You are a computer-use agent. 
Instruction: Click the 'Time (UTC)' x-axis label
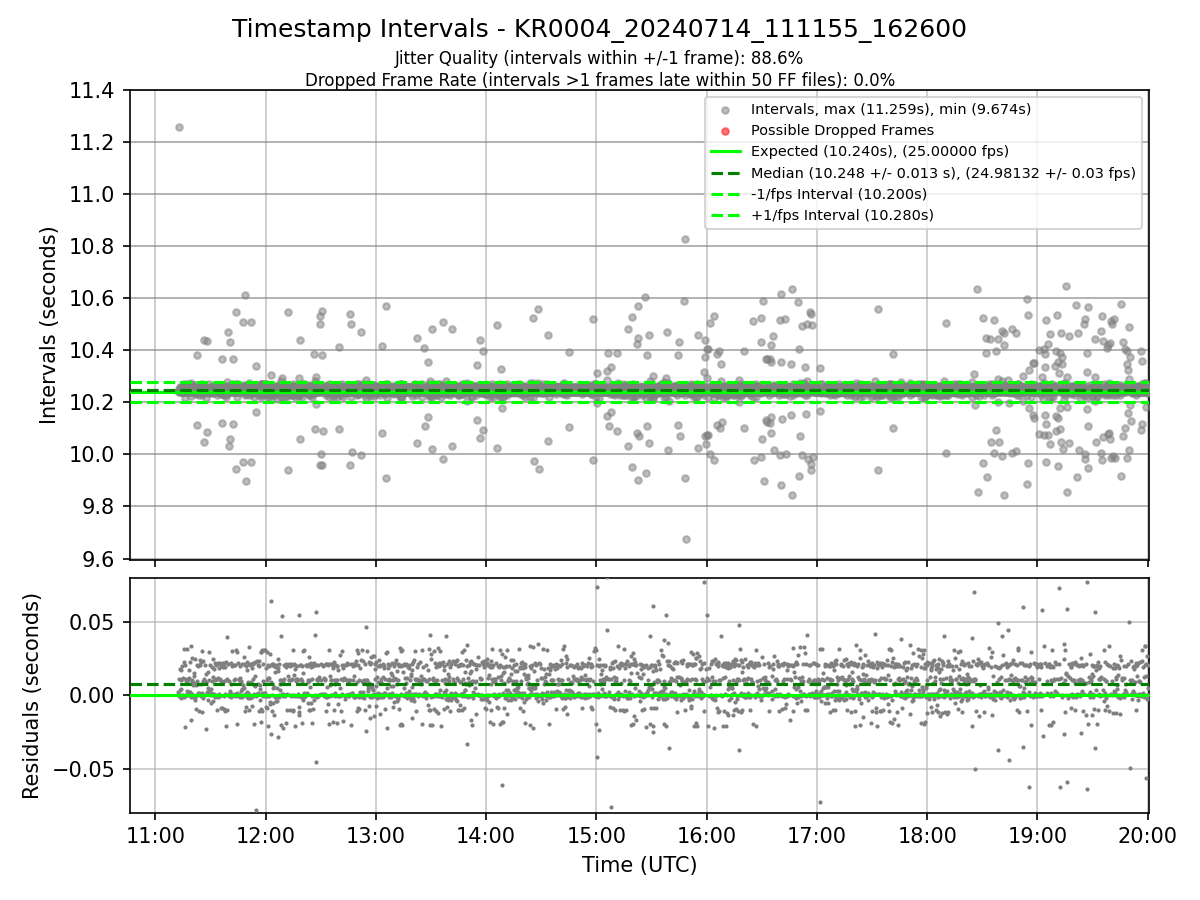pyautogui.click(x=639, y=864)
